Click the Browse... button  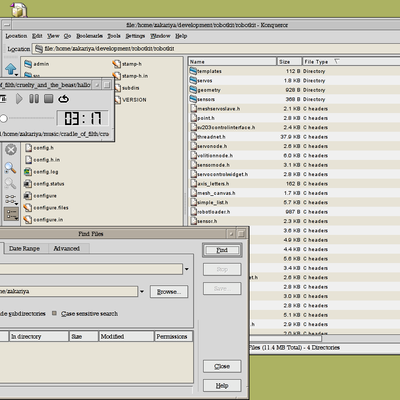click(169, 292)
